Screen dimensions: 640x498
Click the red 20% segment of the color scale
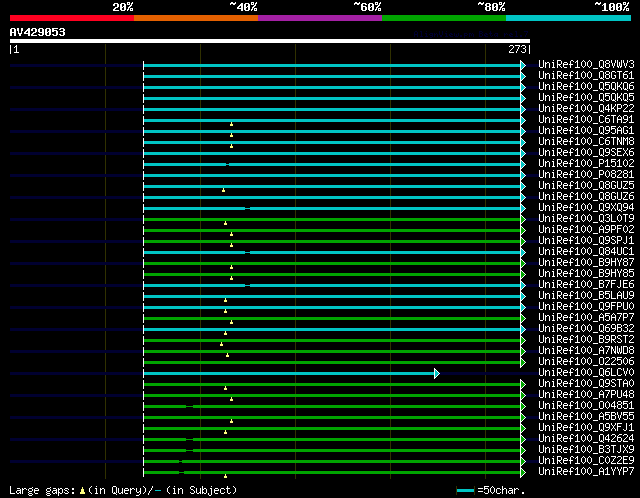point(72,18)
